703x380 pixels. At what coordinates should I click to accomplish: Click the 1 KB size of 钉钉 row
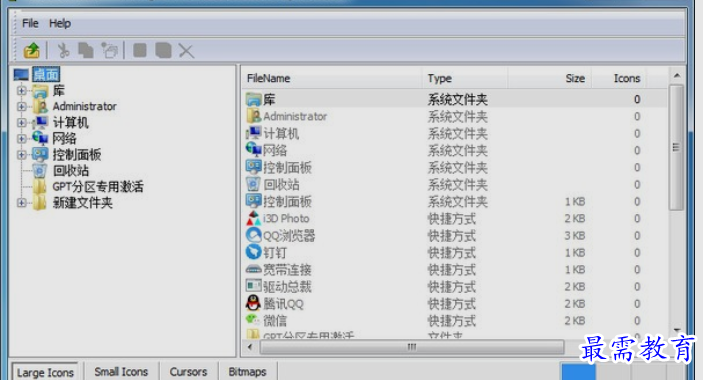(575, 253)
